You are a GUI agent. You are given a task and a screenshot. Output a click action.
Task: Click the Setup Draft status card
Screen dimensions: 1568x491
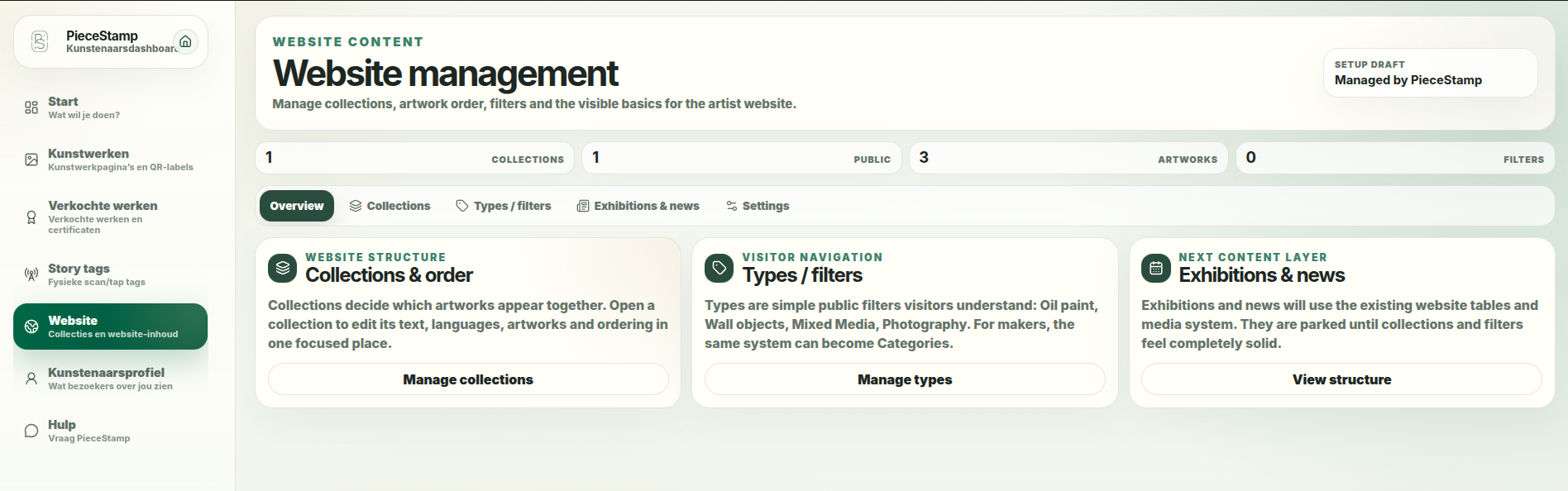tap(1430, 73)
